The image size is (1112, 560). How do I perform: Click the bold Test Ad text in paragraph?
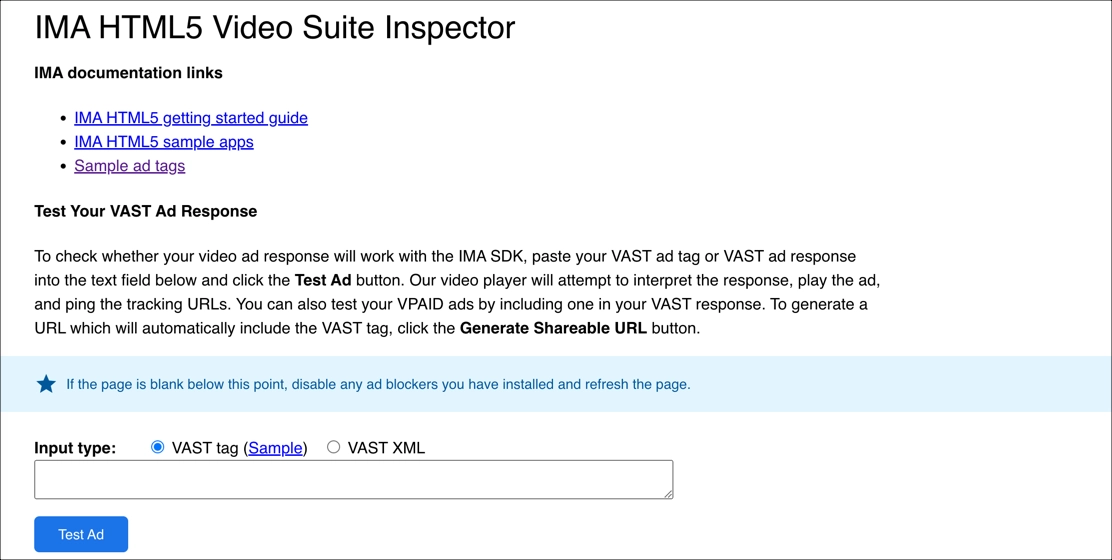coord(323,280)
